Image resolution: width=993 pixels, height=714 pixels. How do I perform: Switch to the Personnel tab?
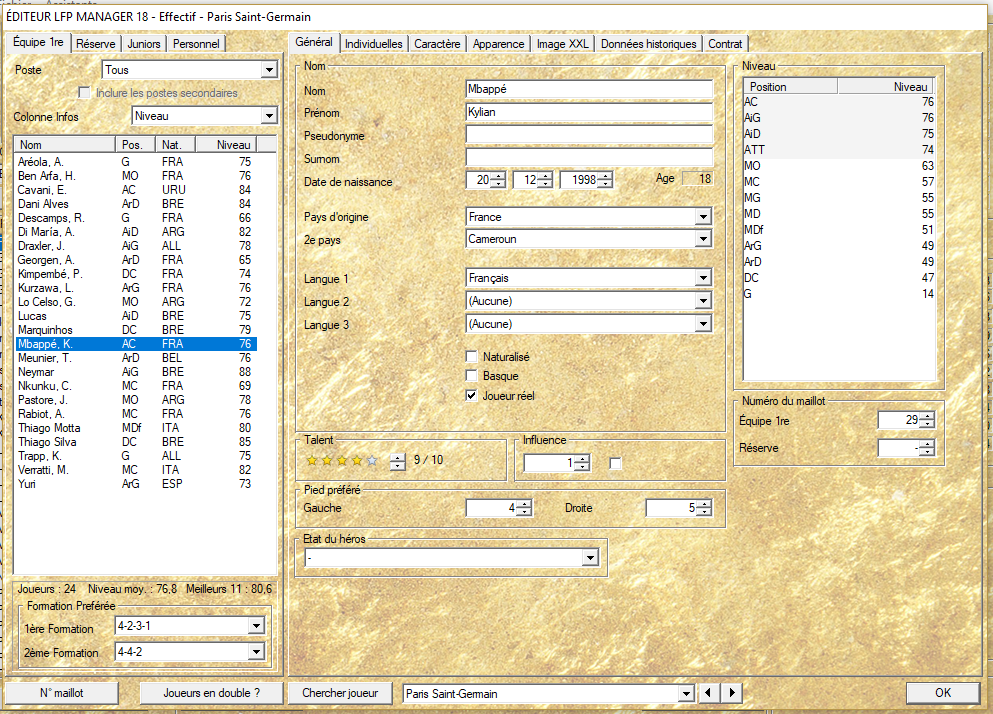[x=196, y=44]
